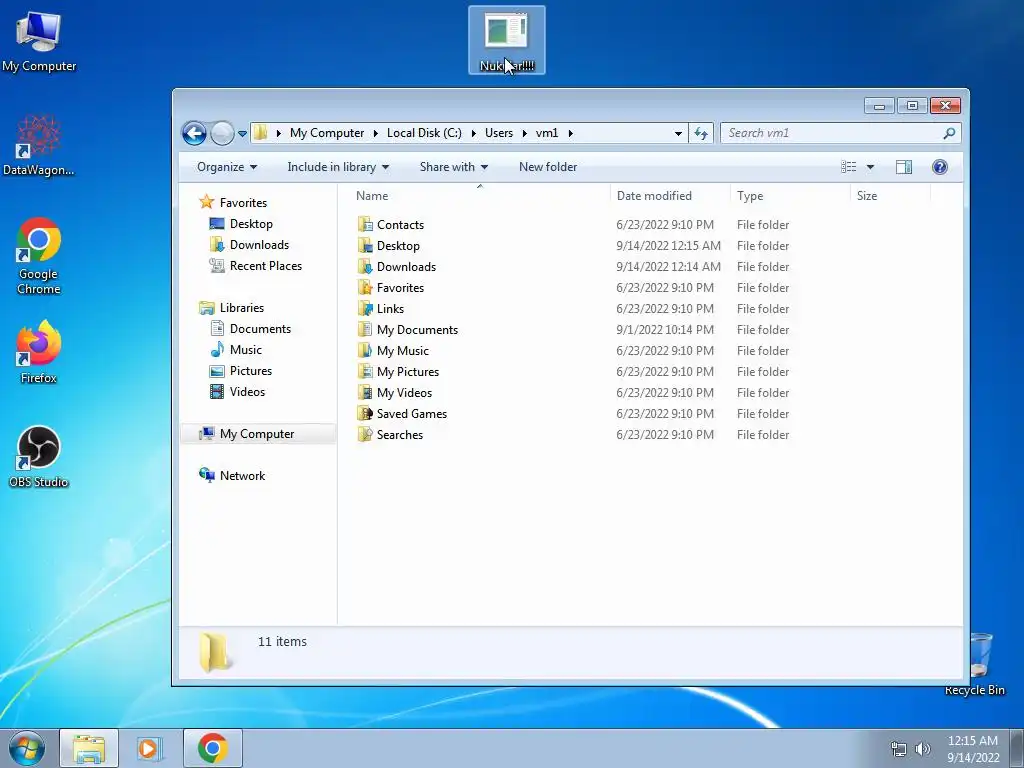Select My Computer in navigation pane

pos(257,434)
